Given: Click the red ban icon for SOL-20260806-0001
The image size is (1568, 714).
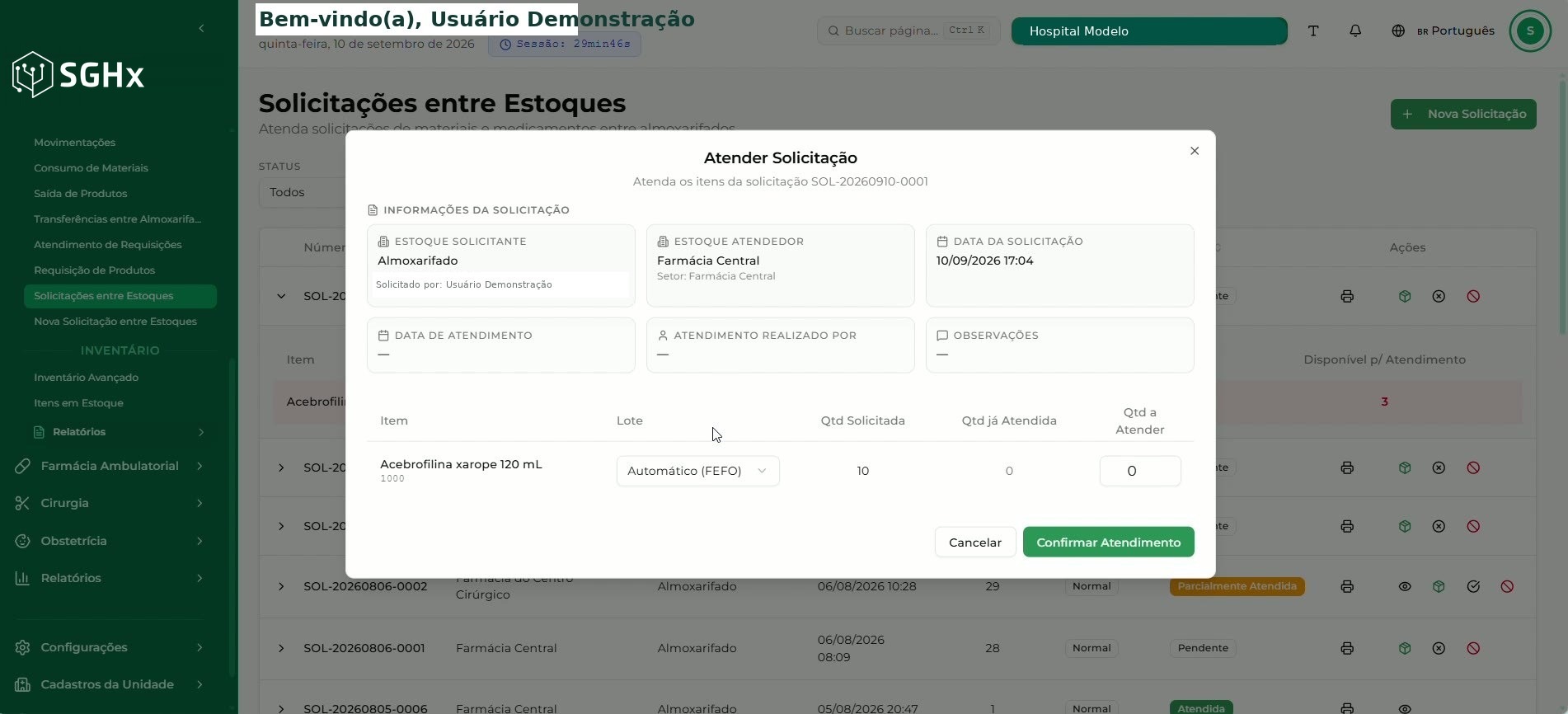Looking at the screenshot, I should (x=1473, y=649).
